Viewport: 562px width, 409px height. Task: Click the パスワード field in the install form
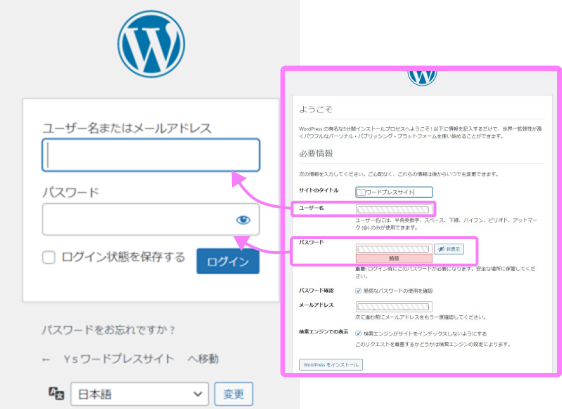pyautogui.click(x=394, y=249)
